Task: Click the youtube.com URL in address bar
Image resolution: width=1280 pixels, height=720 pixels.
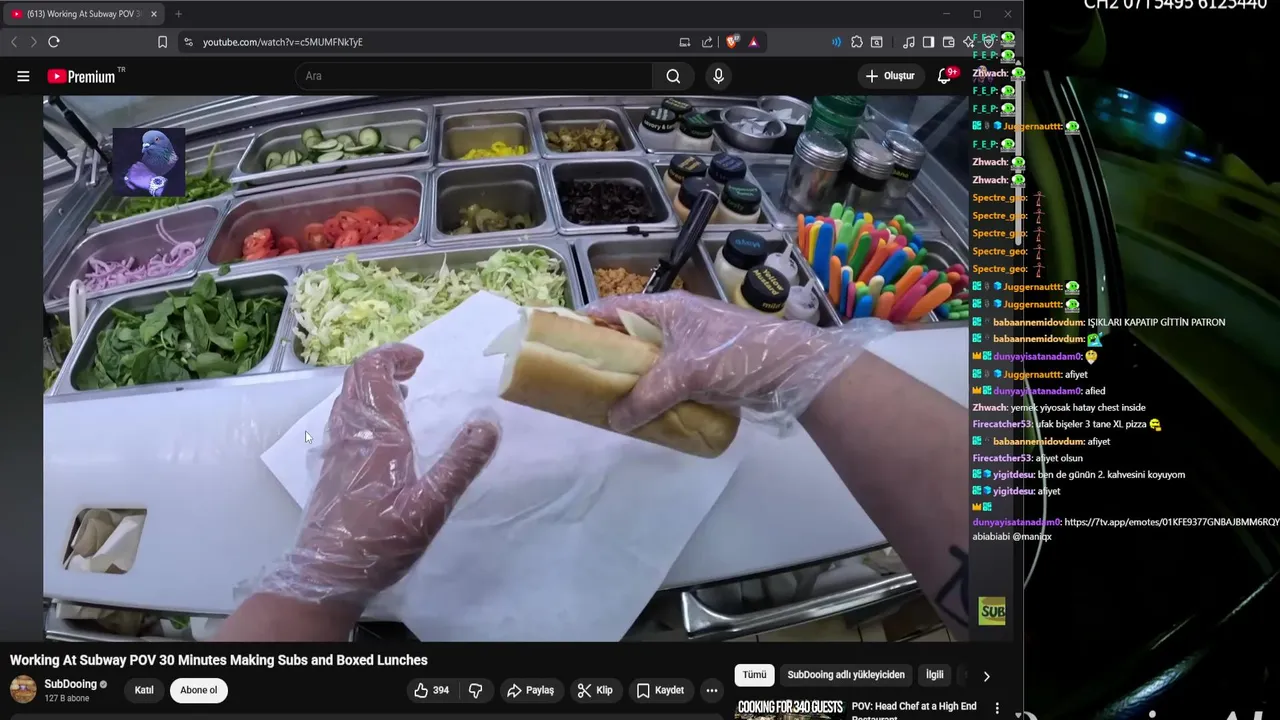Action: [x=283, y=42]
